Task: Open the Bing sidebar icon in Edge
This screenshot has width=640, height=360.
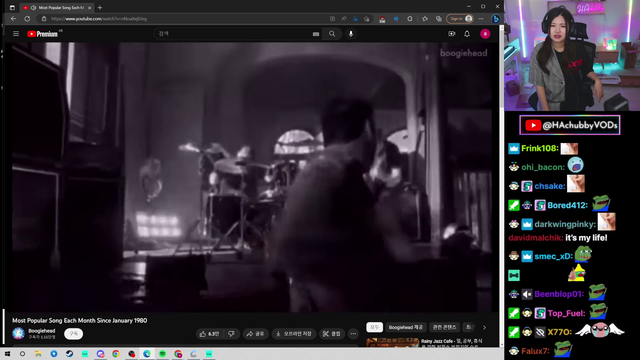Action: [x=496, y=19]
